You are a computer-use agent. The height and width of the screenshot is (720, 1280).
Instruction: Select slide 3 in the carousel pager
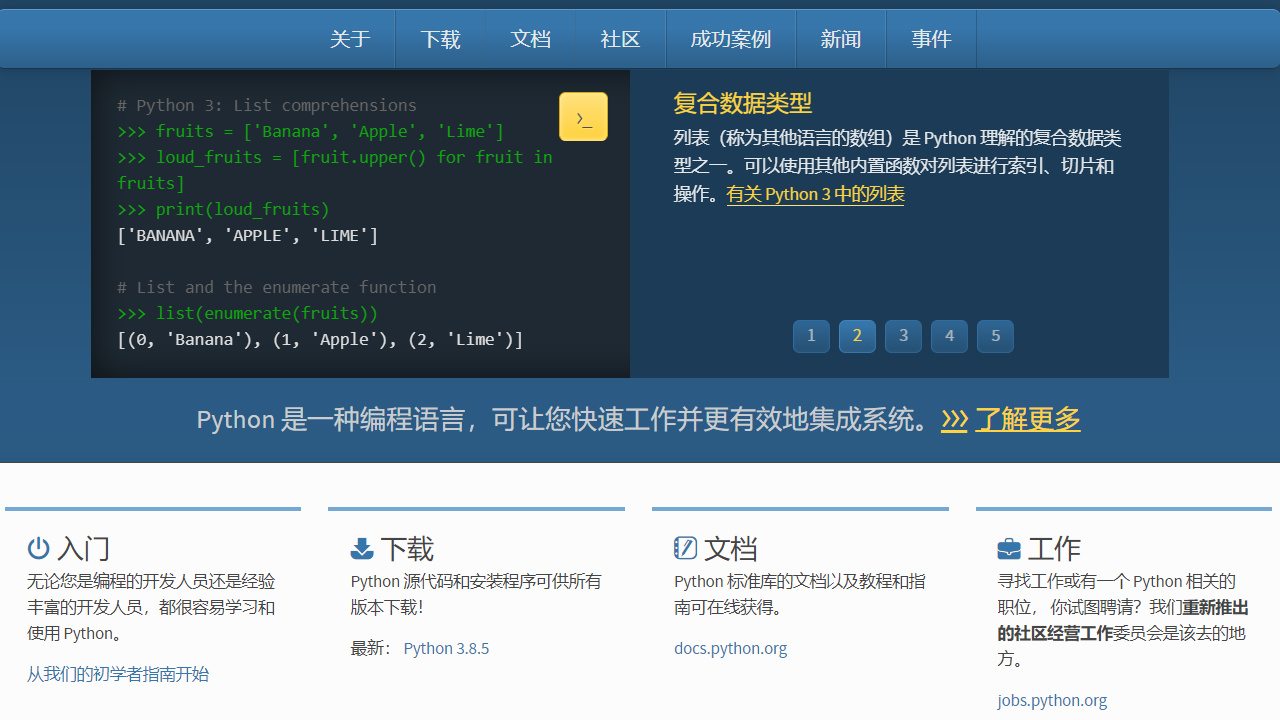pos(903,336)
